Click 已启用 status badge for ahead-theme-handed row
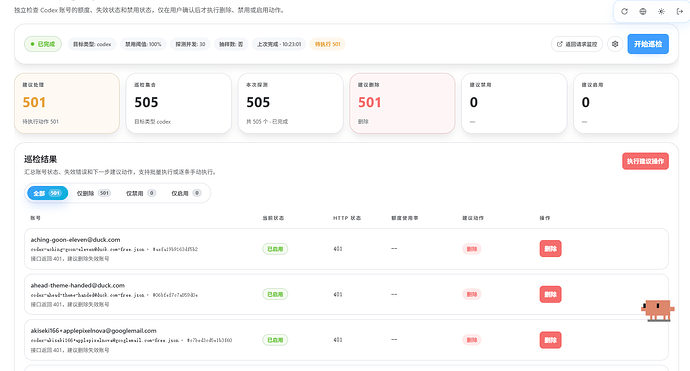The image size is (690, 371). [275, 294]
